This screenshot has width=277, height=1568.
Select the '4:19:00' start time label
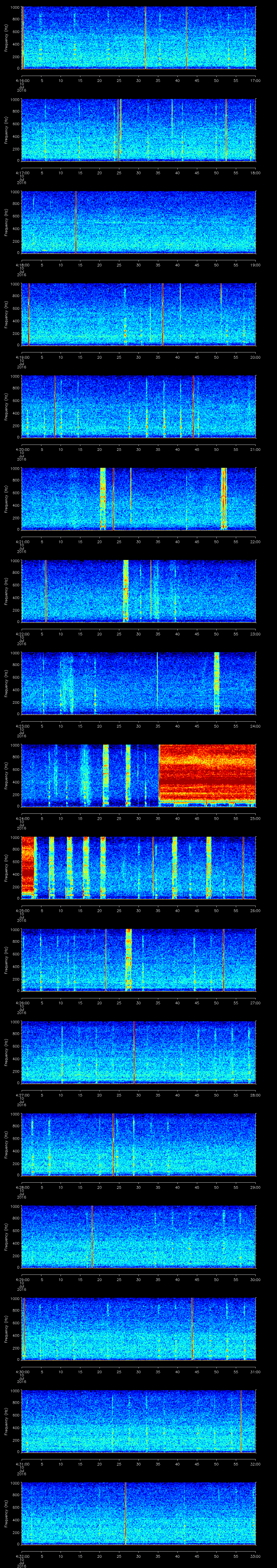[x=22, y=357]
